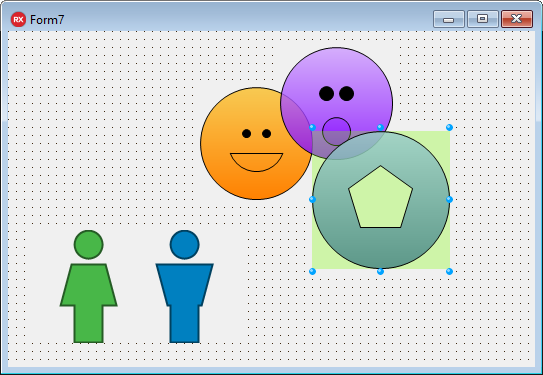Click the top-center selection handle
This screenshot has width=543, height=375.
click(x=380, y=127)
